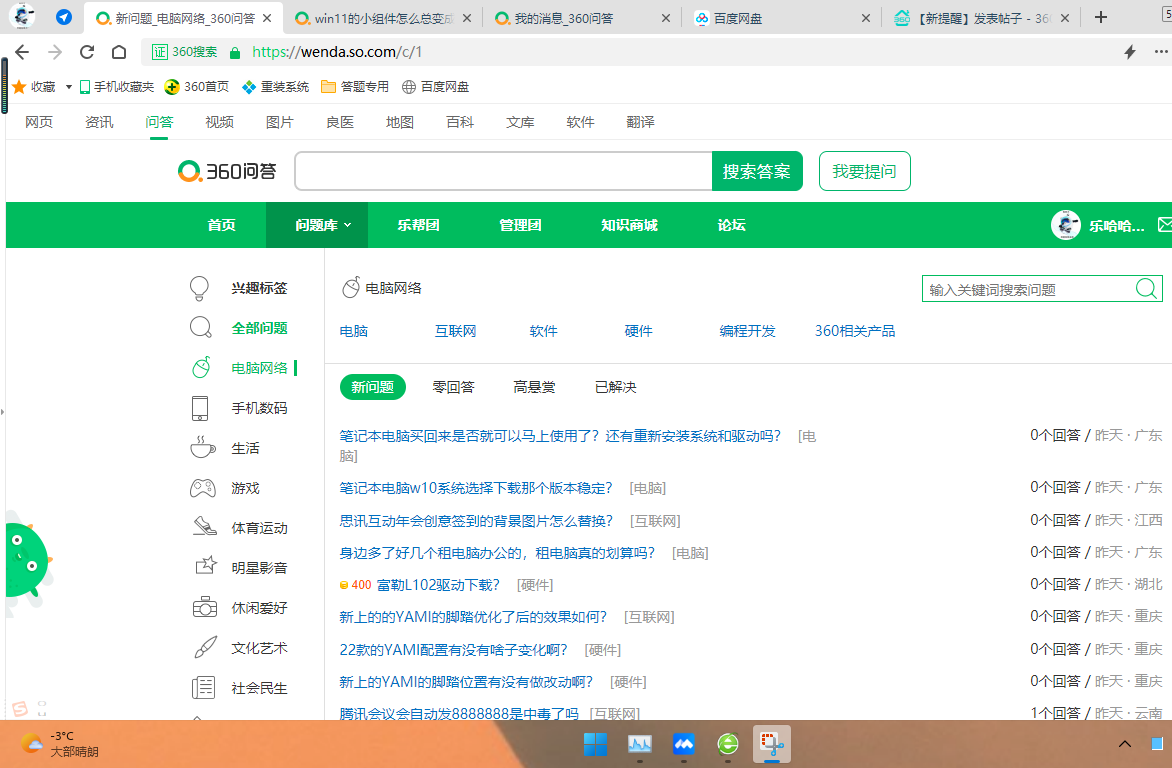This screenshot has width=1172, height=768.
Task: Open the snipping tool taskbar icon
Action: [x=771, y=744]
